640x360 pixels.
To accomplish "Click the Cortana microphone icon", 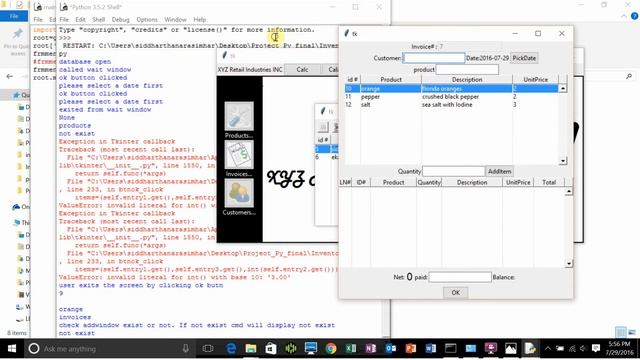I will click(x=186, y=349).
